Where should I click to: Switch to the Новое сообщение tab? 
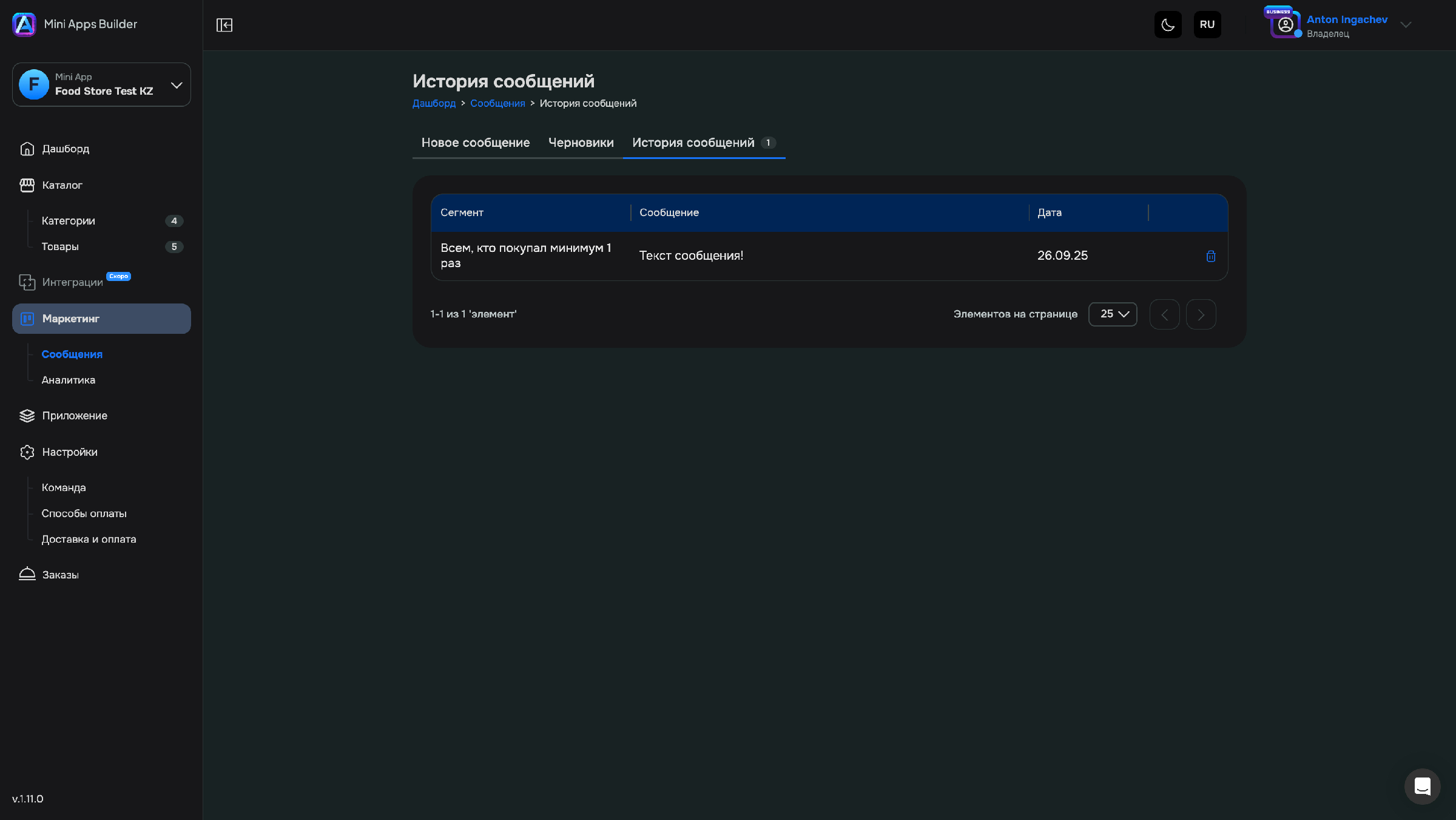click(476, 143)
